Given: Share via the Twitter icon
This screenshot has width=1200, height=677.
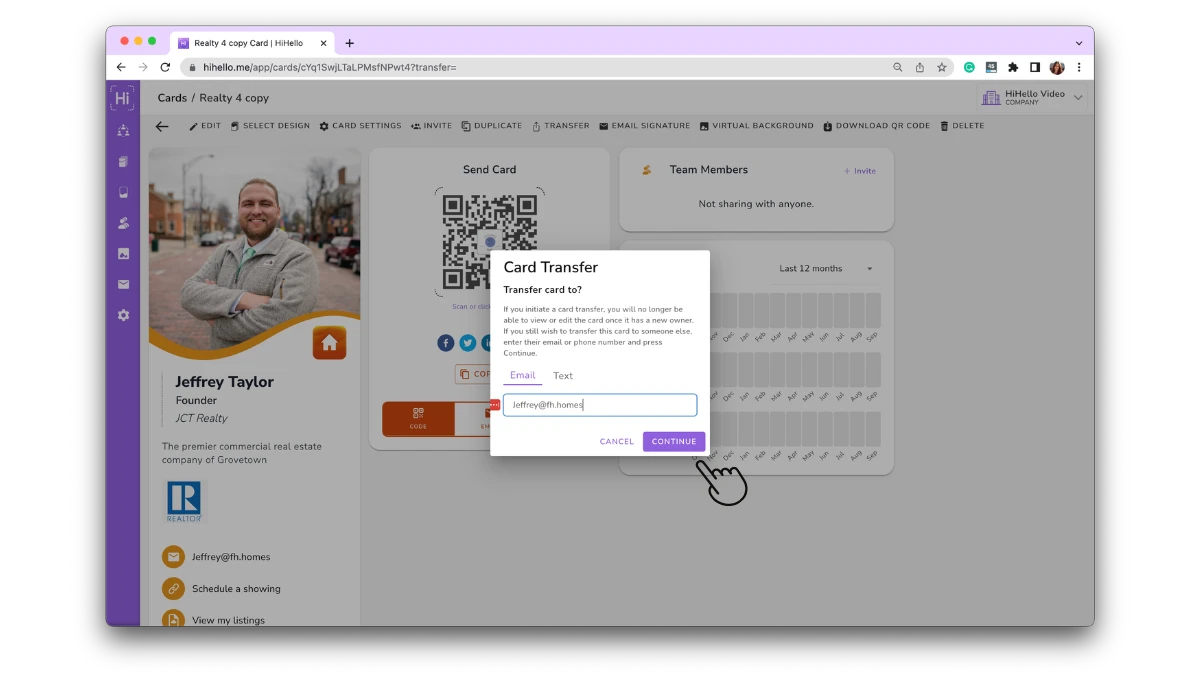Looking at the screenshot, I should tap(467, 343).
